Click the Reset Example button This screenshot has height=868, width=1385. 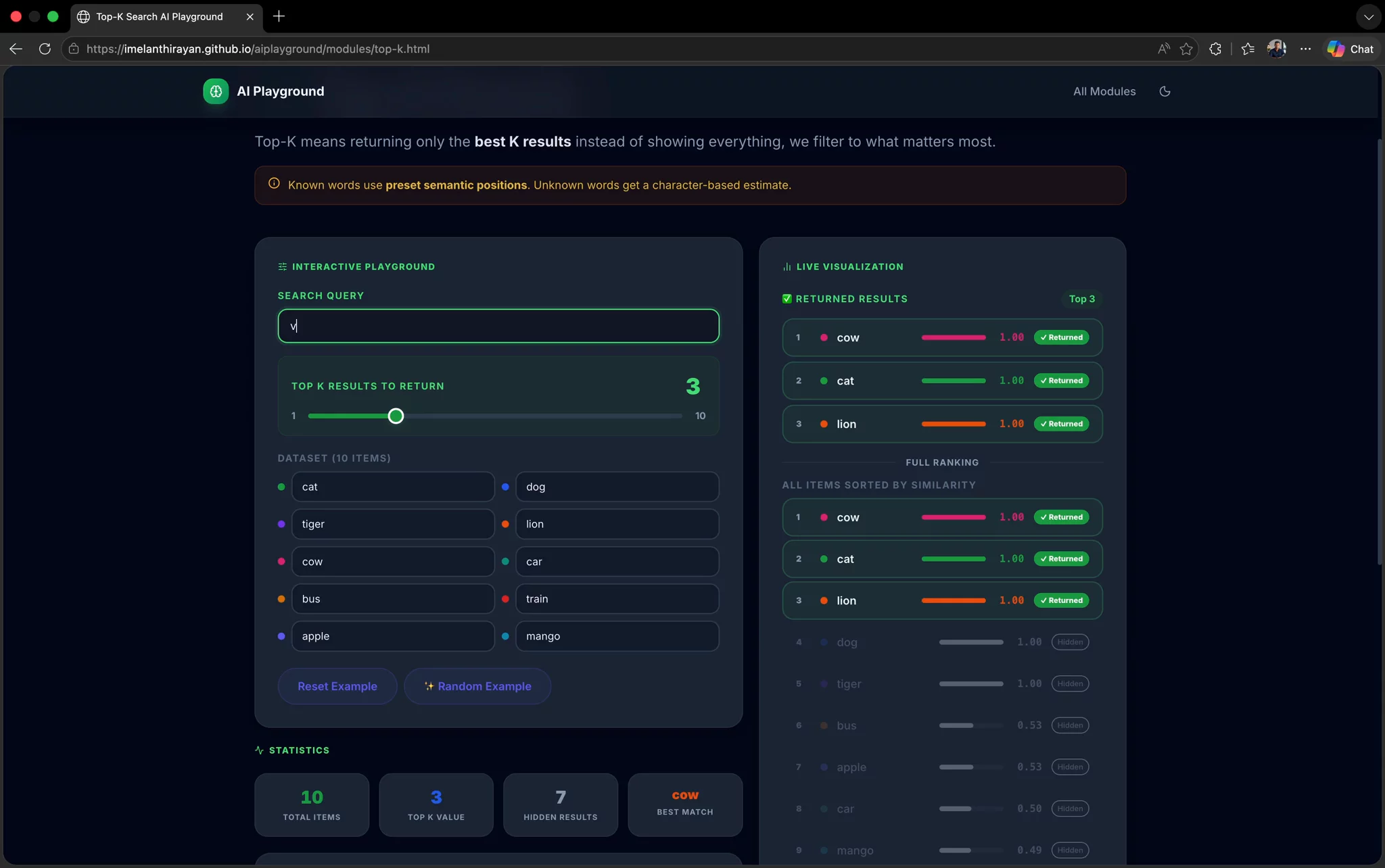pyautogui.click(x=337, y=686)
